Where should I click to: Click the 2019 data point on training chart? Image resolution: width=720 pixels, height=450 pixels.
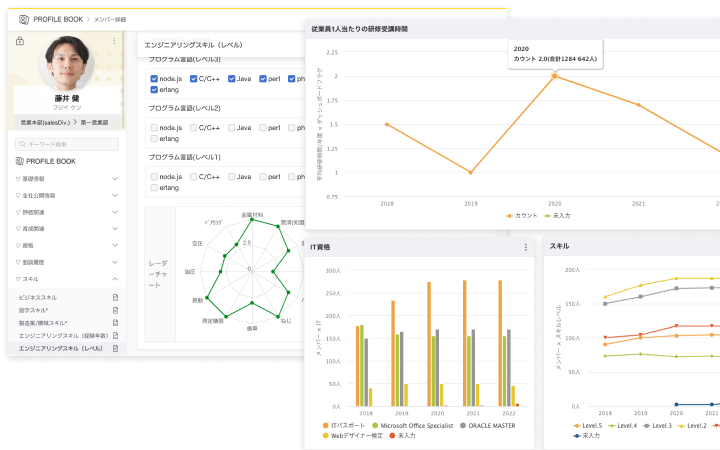(x=471, y=173)
